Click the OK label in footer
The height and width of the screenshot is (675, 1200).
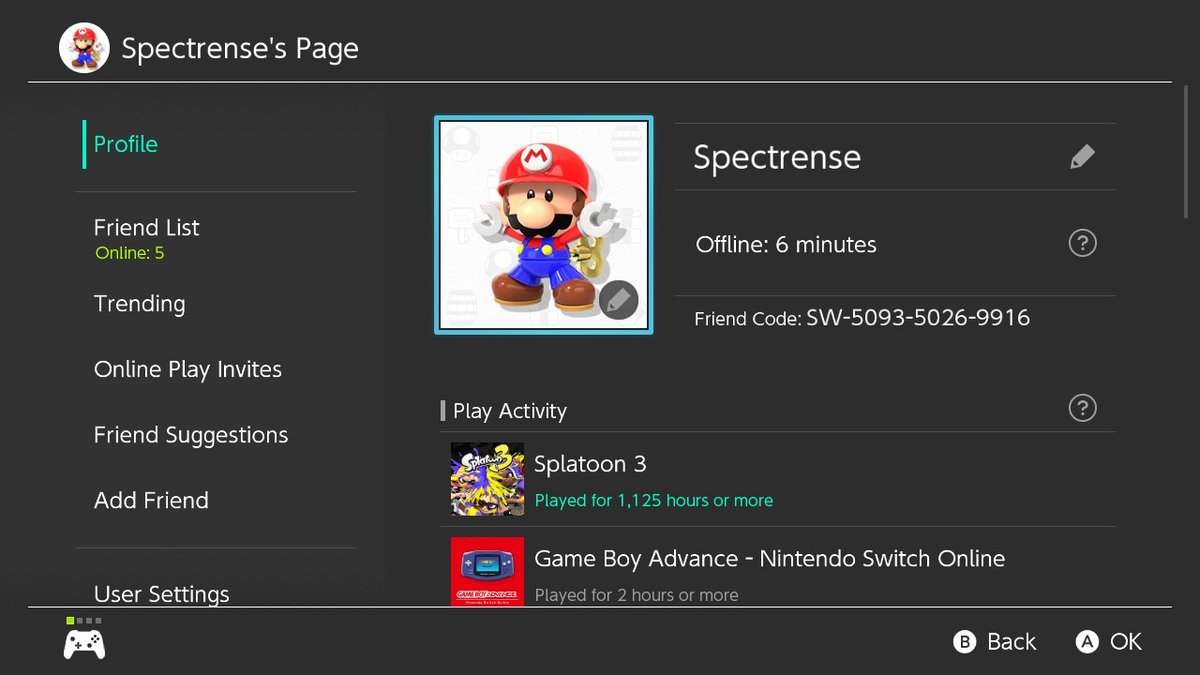coord(1126,642)
